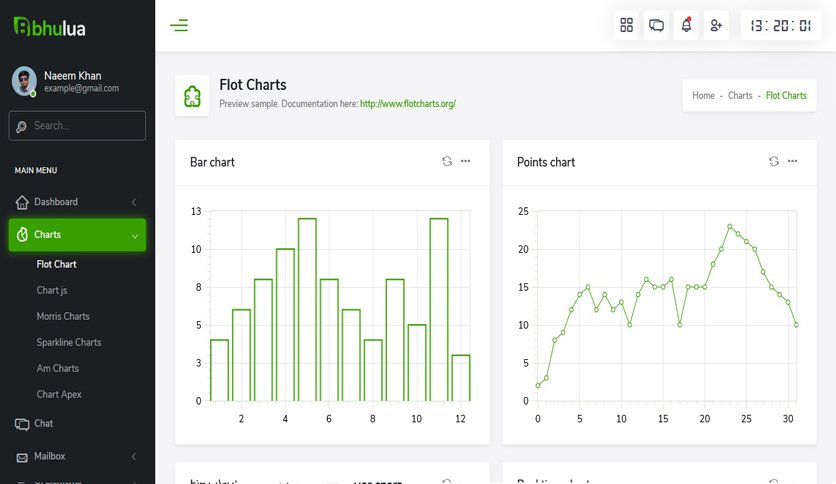Open Am Charts submenu item
The image size is (836, 484).
tap(58, 368)
